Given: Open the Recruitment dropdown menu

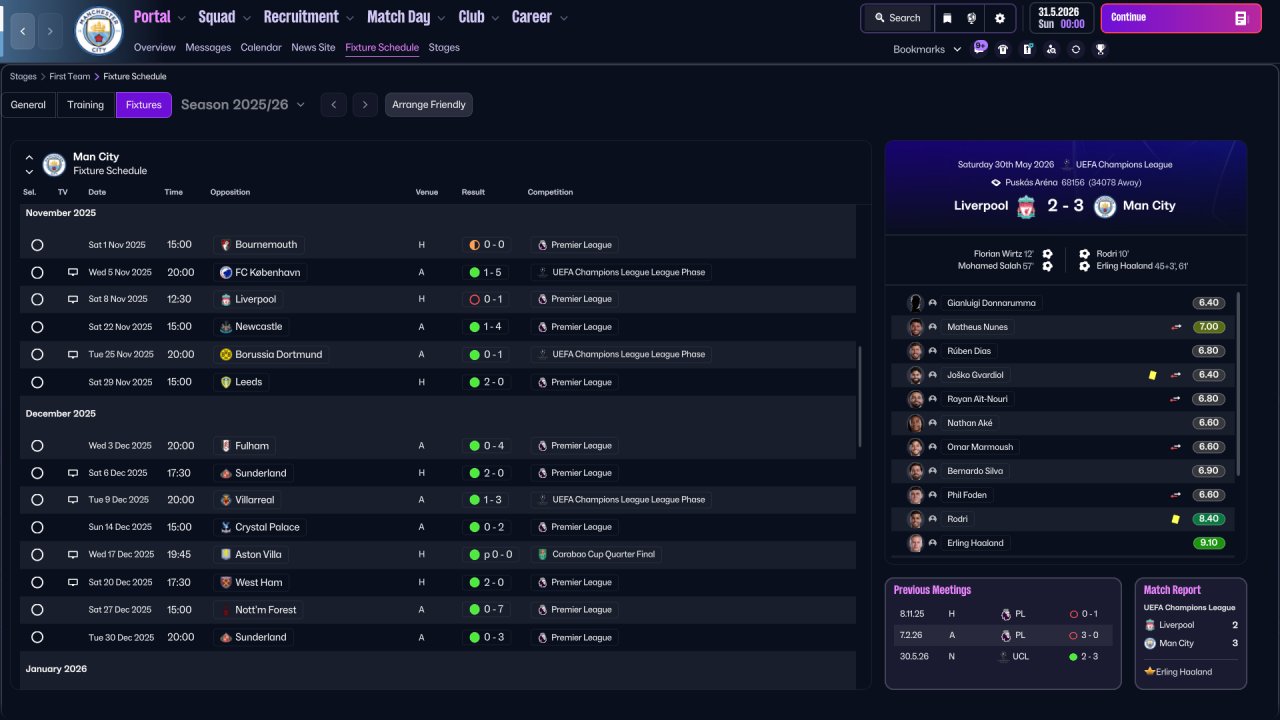Looking at the screenshot, I should (309, 17).
